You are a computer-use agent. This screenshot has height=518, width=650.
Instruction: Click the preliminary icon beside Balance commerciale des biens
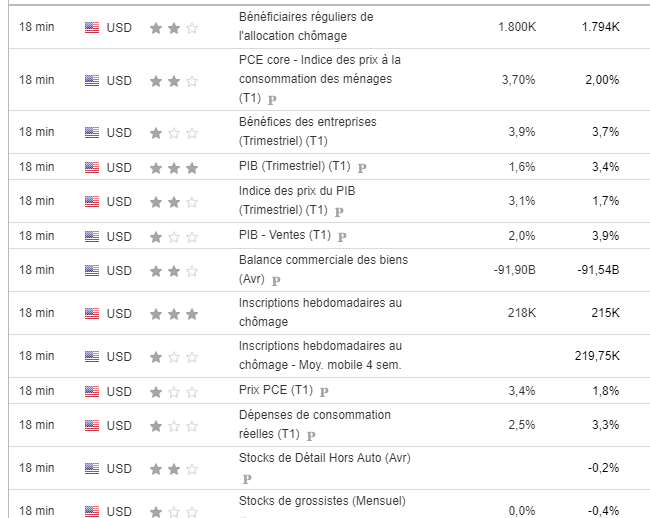coord(276,281)
